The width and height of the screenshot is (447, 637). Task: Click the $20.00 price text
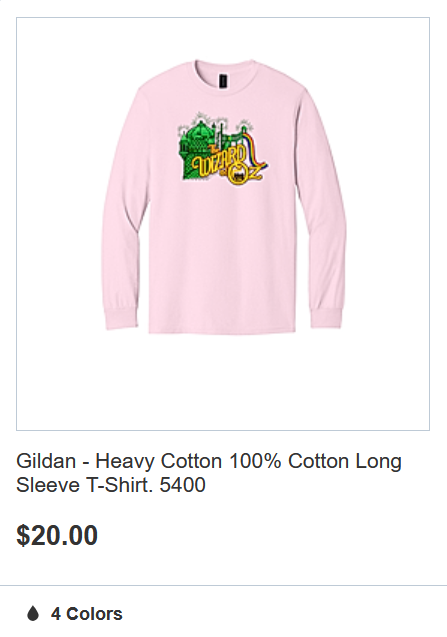click(x=57, y=535)
